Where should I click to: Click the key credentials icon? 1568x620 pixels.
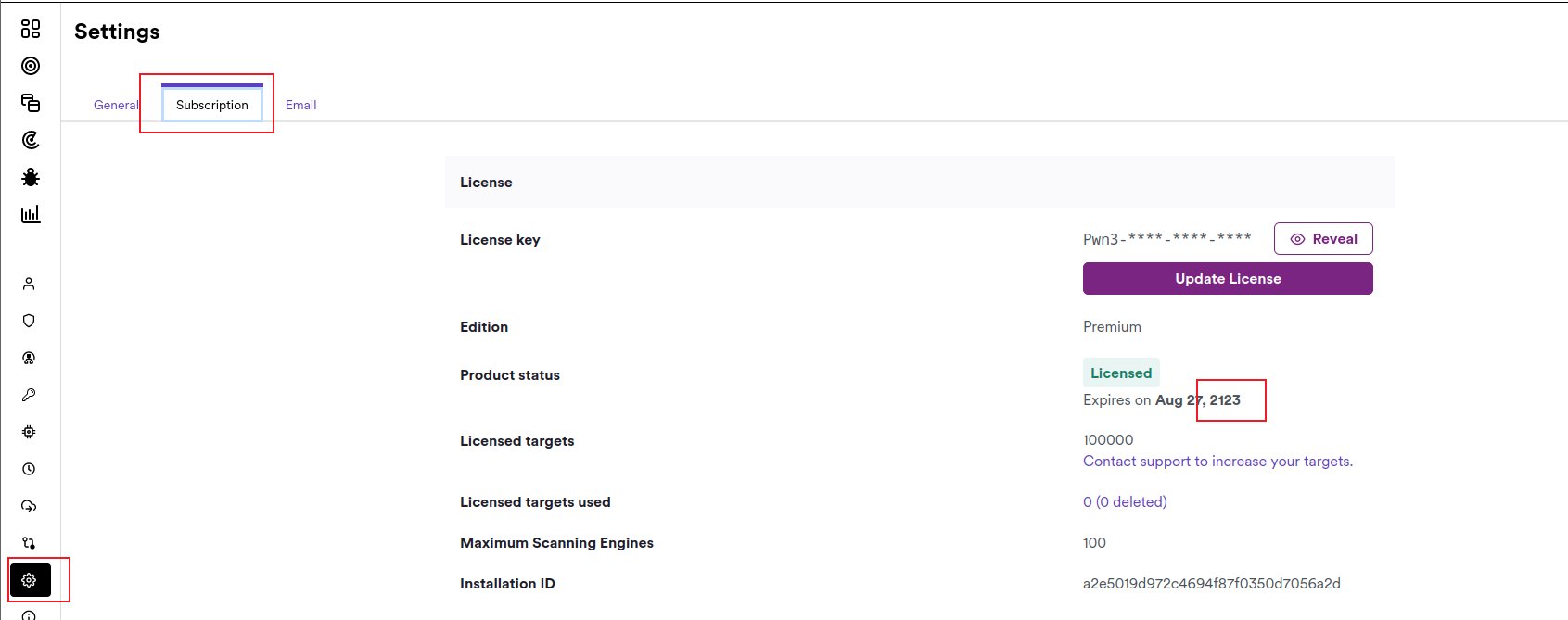pos(29,395)
